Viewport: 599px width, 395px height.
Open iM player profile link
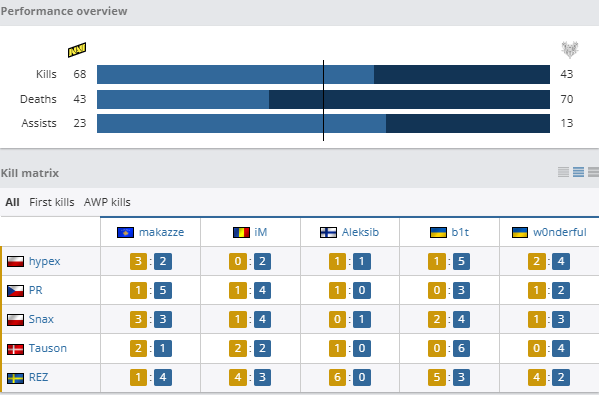tap(261, 232)
